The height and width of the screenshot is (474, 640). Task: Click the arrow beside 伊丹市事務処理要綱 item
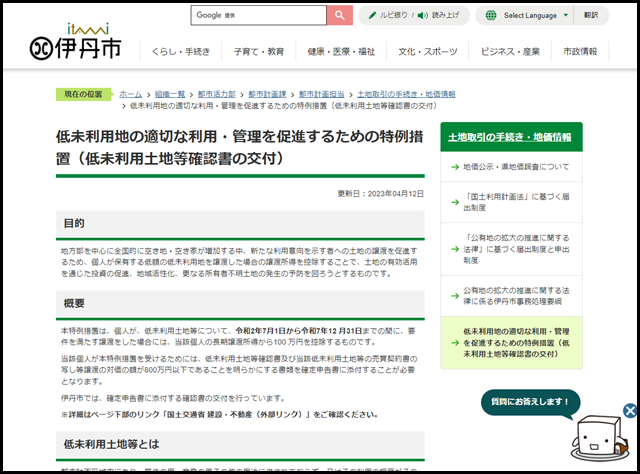click(x=455, y=296)
